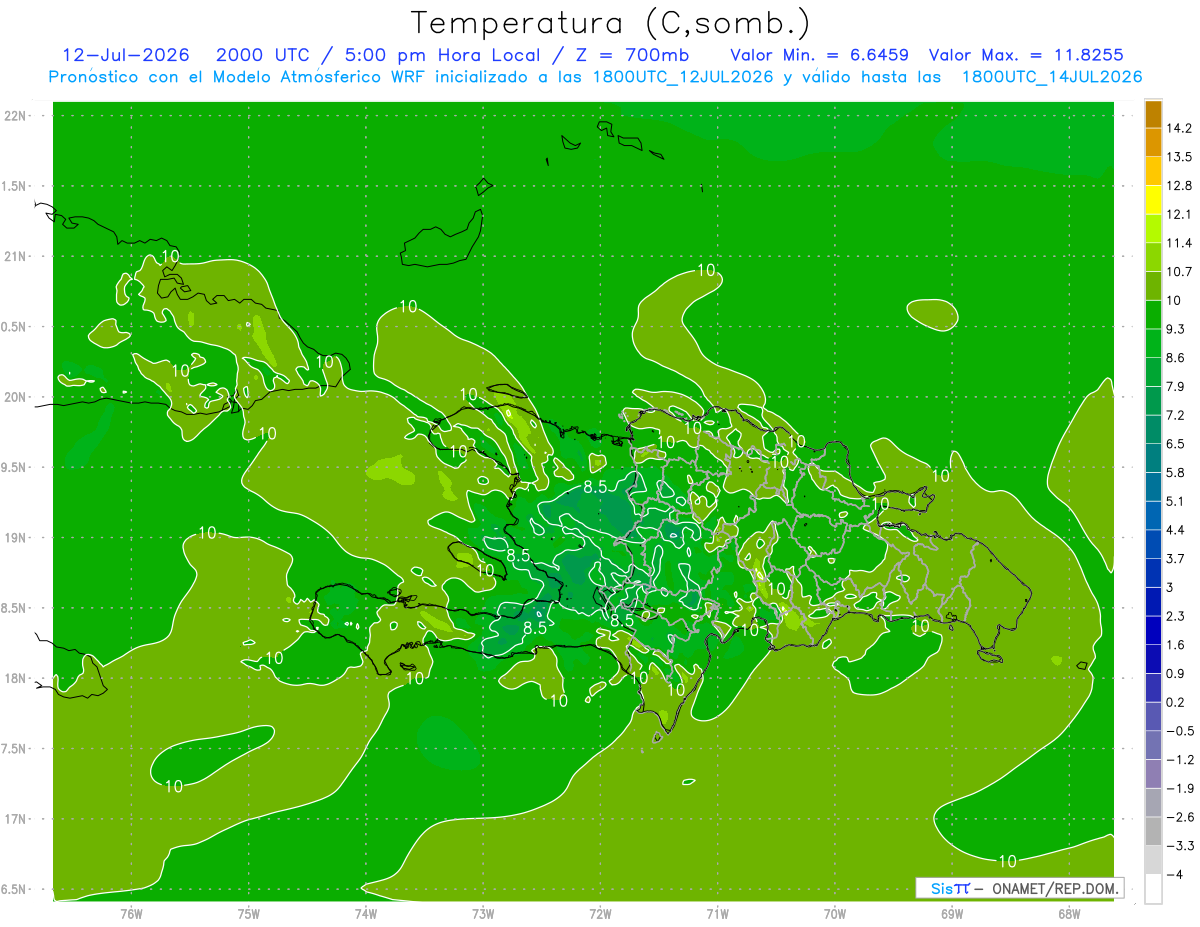Select the "Valor Min. = 6.6459" readout
The height and width of the screenshot is (927, 1200).
(819, 55)
